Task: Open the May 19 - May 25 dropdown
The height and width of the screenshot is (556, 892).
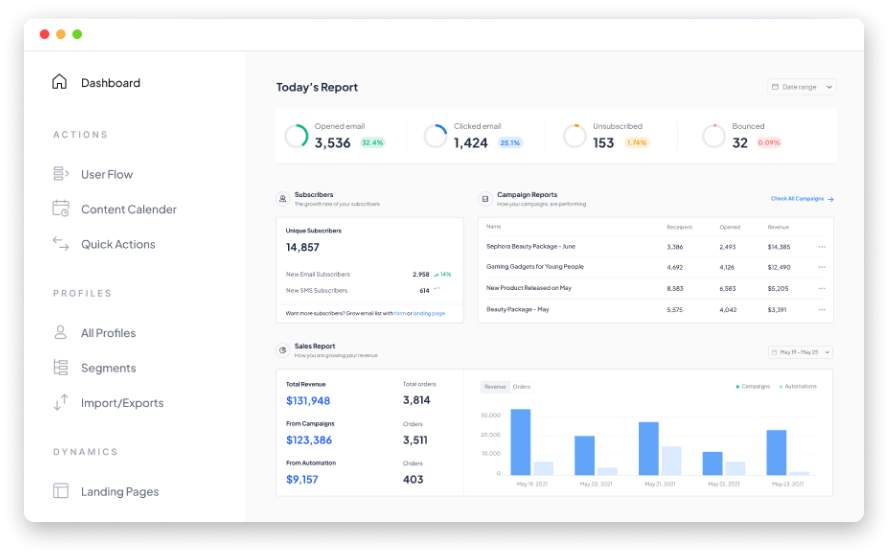Action: 800,352
